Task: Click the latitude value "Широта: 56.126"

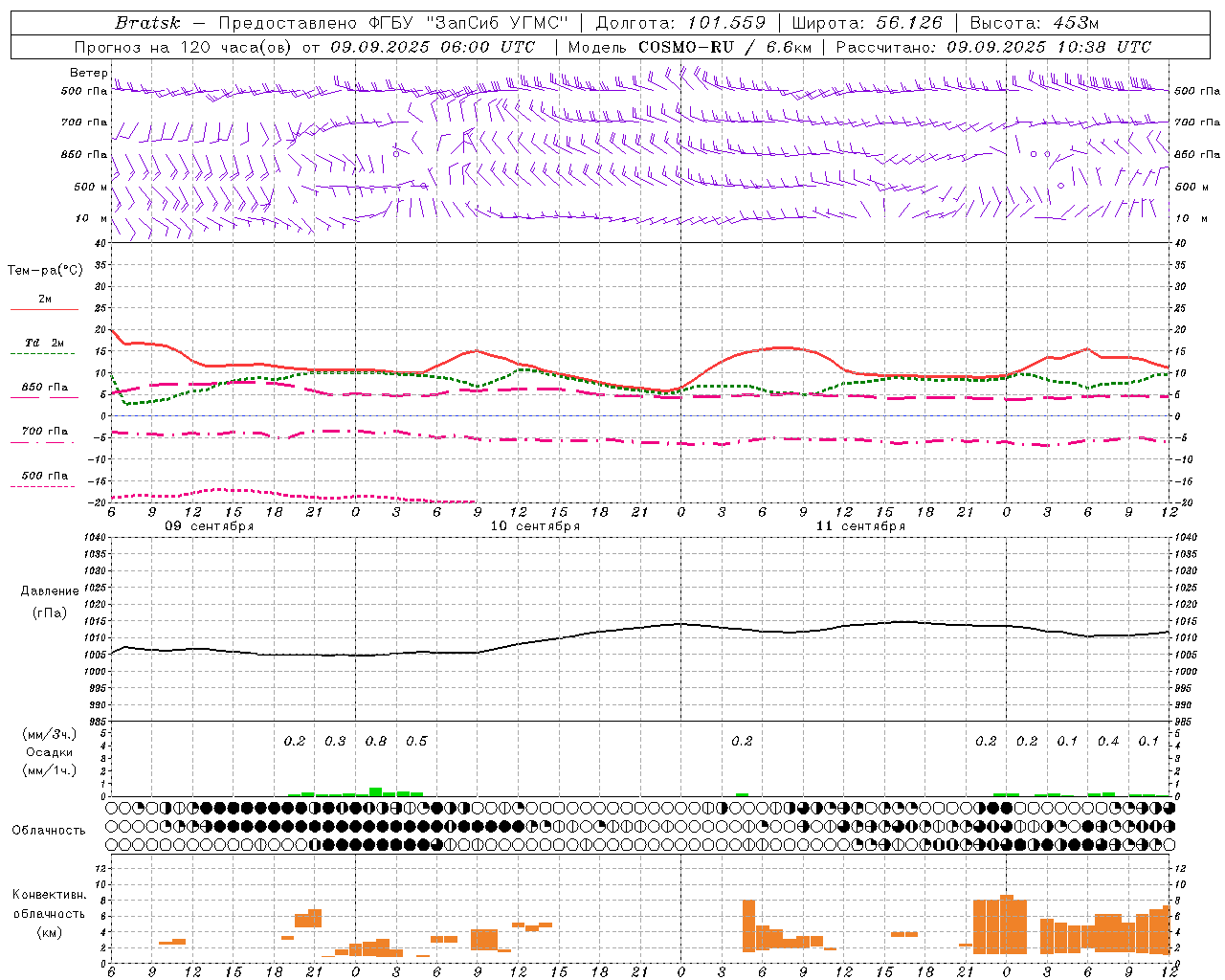Action: click(x=867, y=23)
